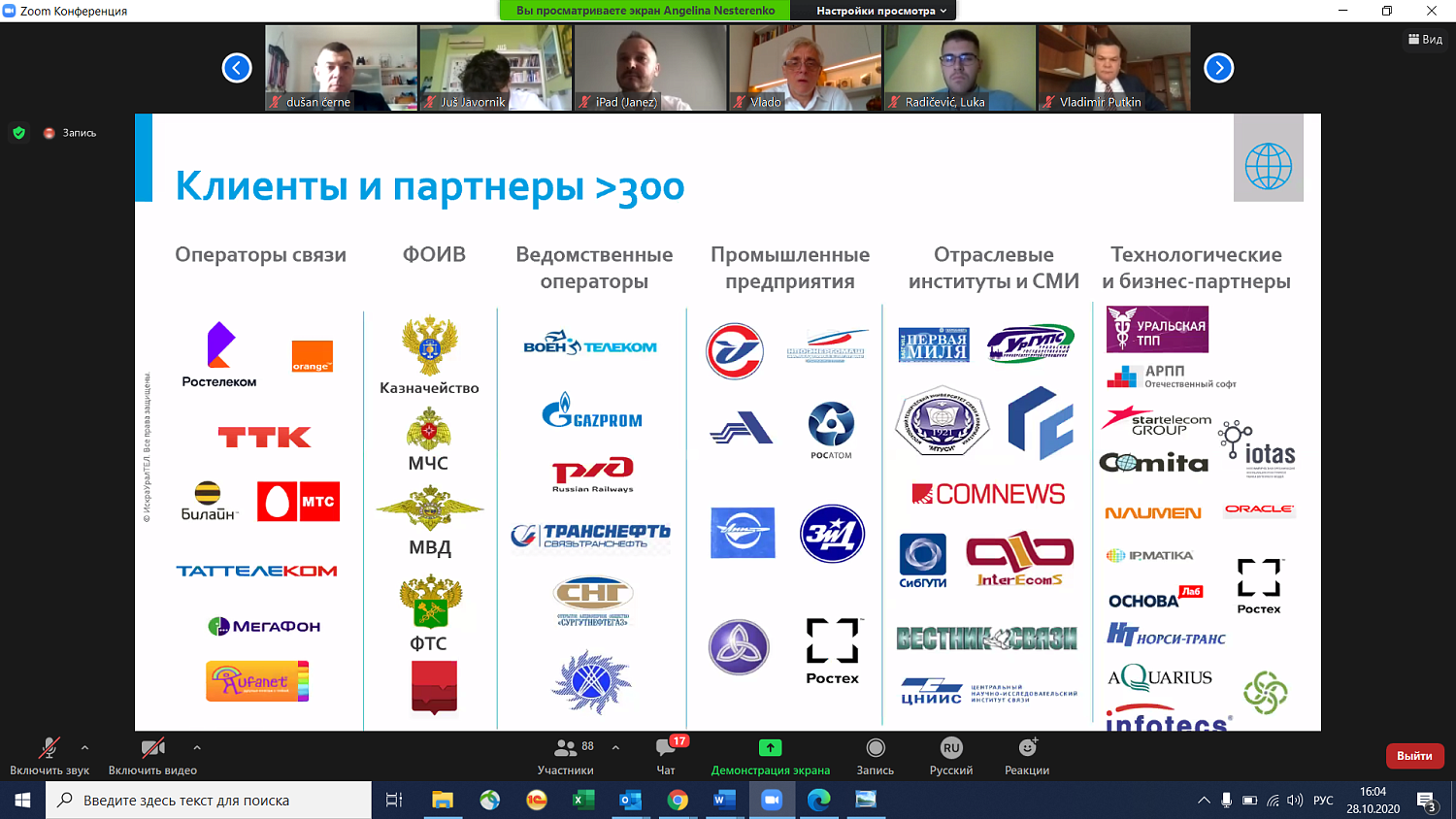Open File Explorer from taskbar
1456x819 pixels.
click(443, 800)
